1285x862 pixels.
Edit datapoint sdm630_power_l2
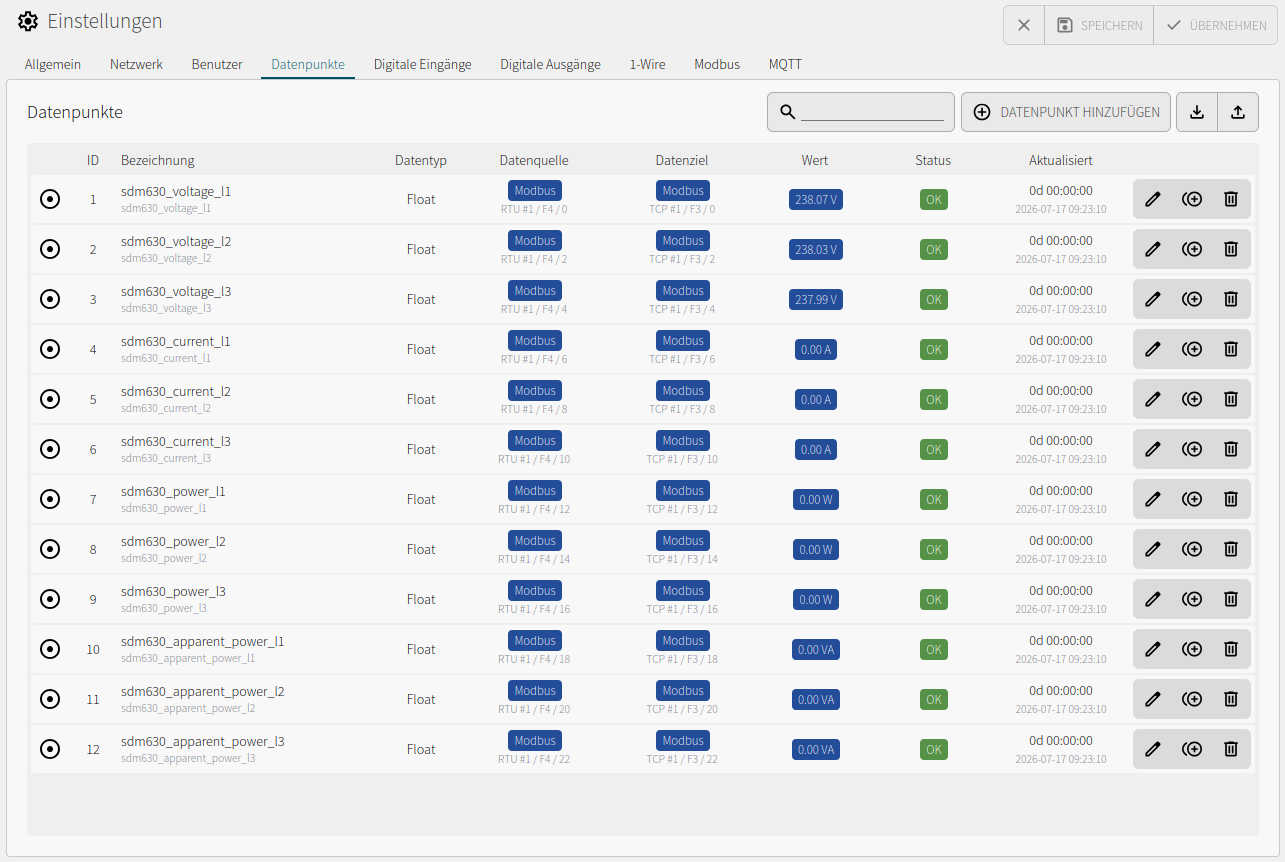[x=1152, y=549]
